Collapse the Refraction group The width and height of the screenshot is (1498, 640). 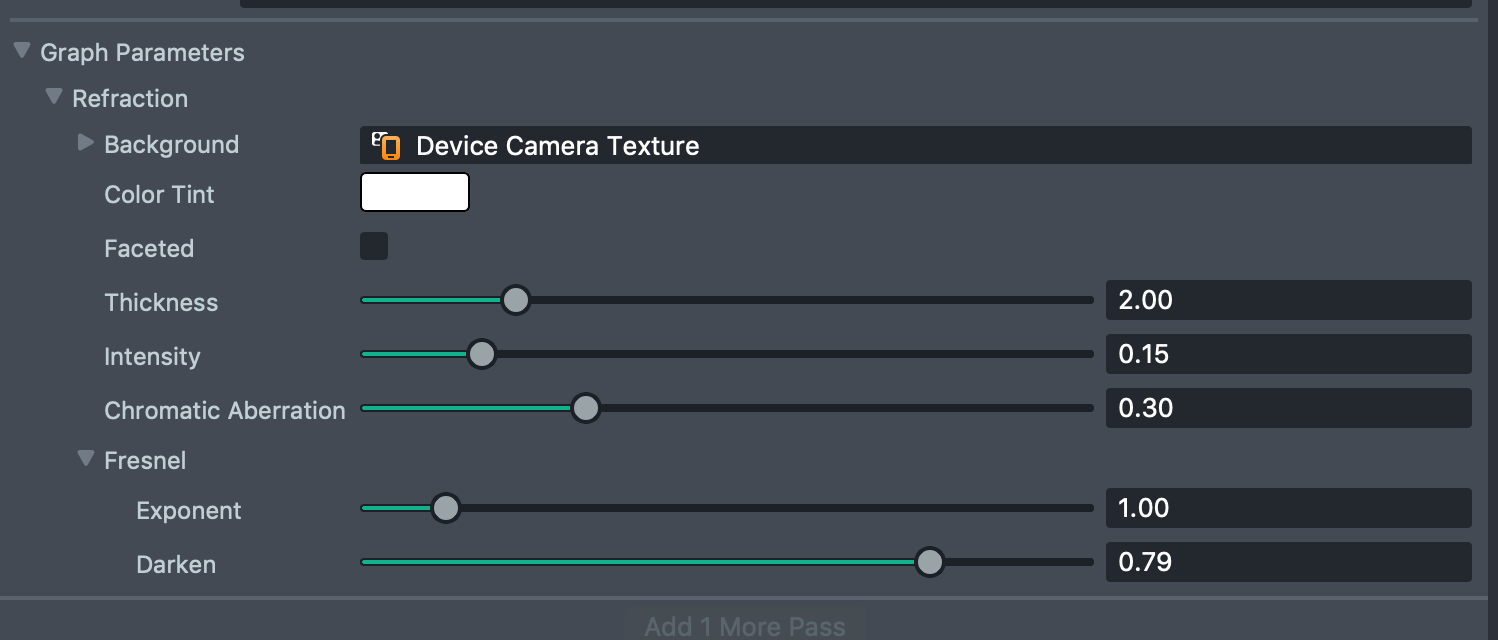pyautogui.click(x=54, y=97)
